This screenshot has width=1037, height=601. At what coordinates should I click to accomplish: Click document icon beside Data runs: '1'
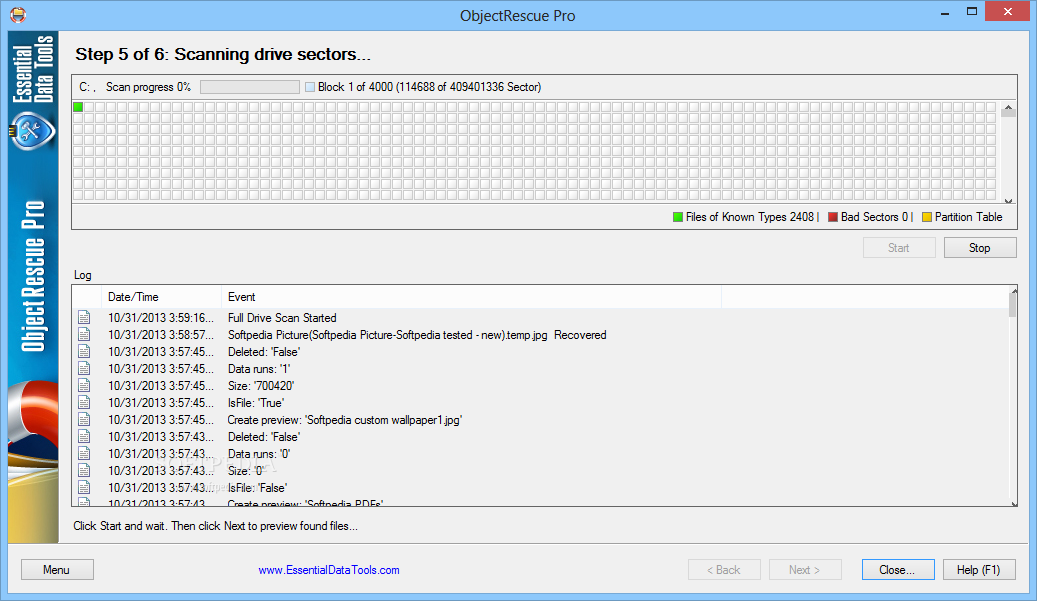84,368
